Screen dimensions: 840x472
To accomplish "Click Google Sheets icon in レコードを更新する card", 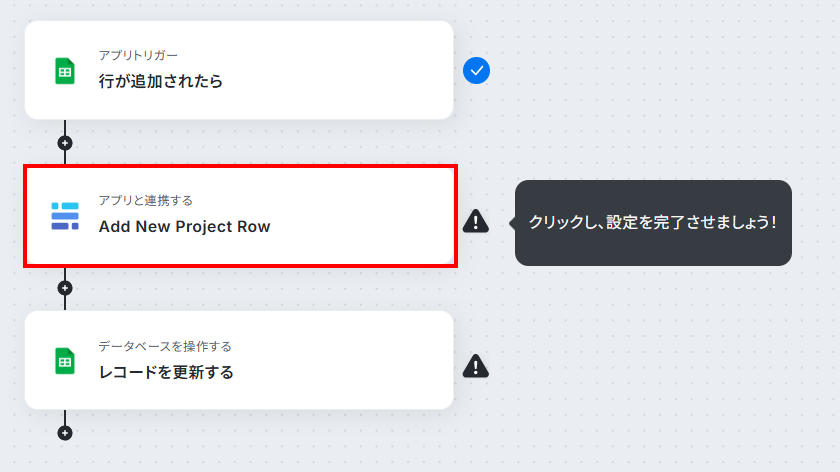I will [x=65, y=361].
